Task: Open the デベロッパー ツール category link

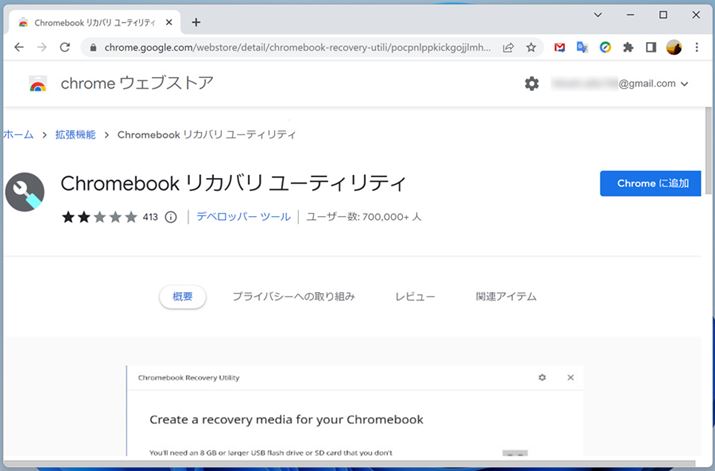Action: click(244, 217)
